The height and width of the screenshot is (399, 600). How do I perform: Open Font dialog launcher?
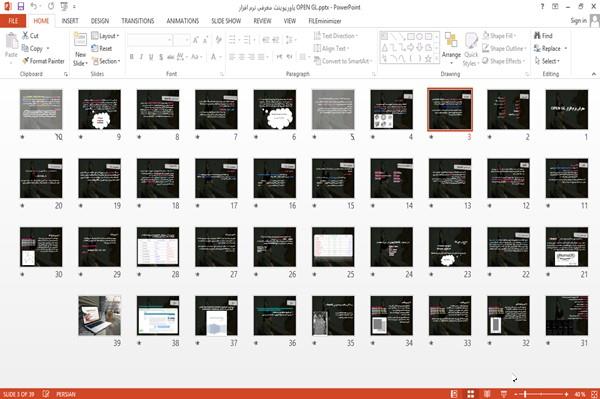pyautogui.click(x=222, y=74)
